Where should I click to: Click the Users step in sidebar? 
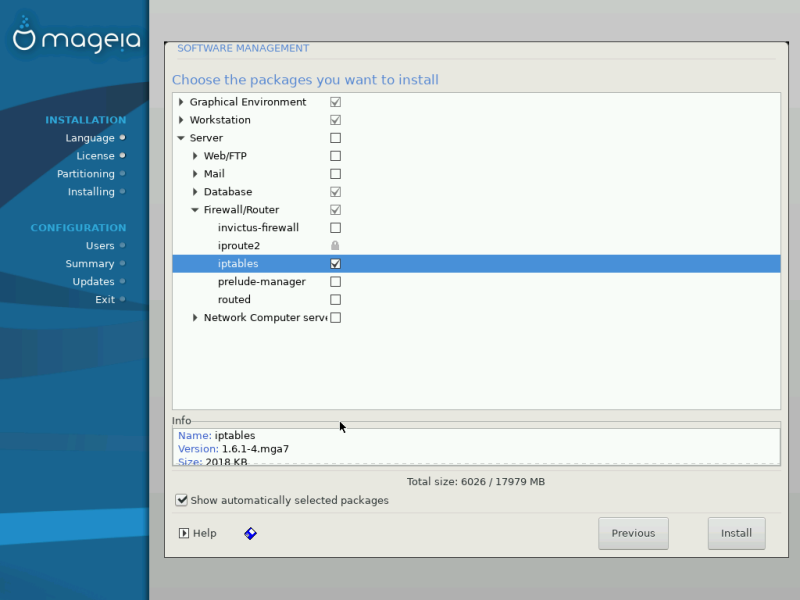[100, 245]
